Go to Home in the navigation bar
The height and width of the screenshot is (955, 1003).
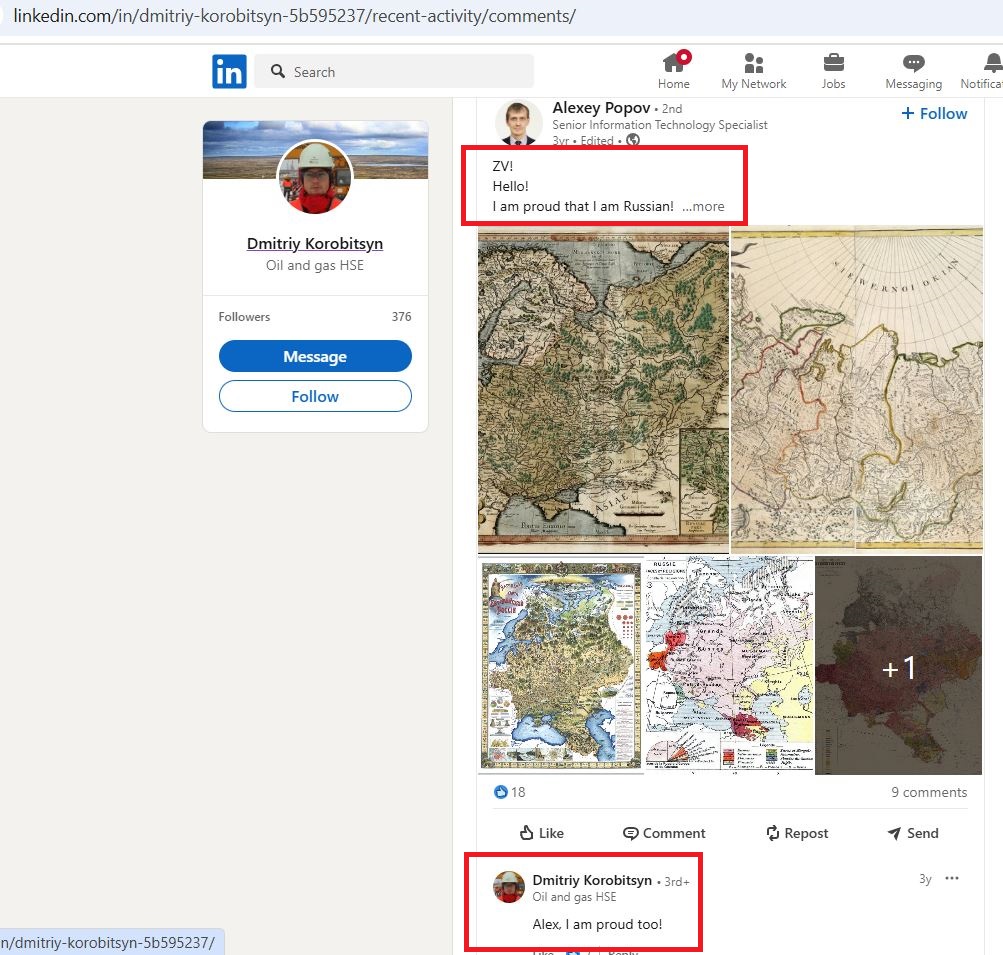674,70
